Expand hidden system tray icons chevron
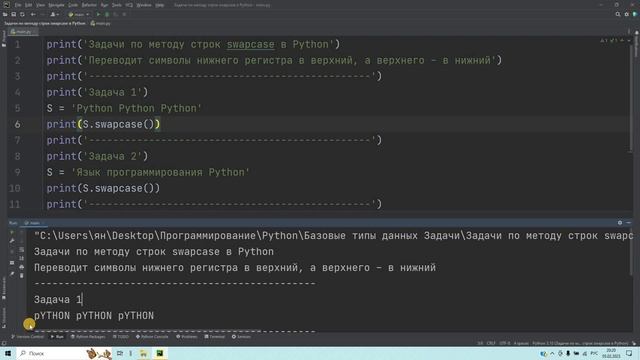640x360 pixels. (552, 353)
